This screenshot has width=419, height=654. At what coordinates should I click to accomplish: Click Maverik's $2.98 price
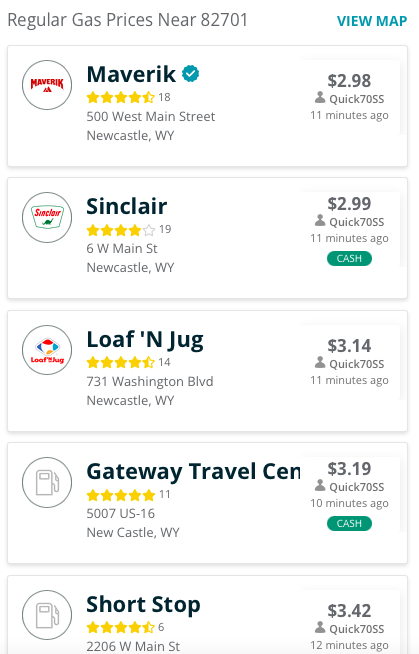click(349, 80)
